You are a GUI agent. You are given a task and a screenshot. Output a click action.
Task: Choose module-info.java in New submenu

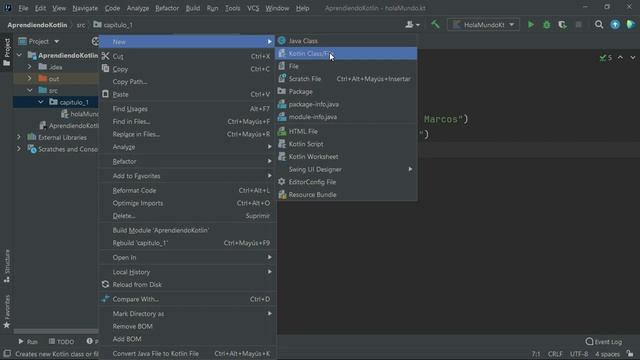click(x=347, y=117)
